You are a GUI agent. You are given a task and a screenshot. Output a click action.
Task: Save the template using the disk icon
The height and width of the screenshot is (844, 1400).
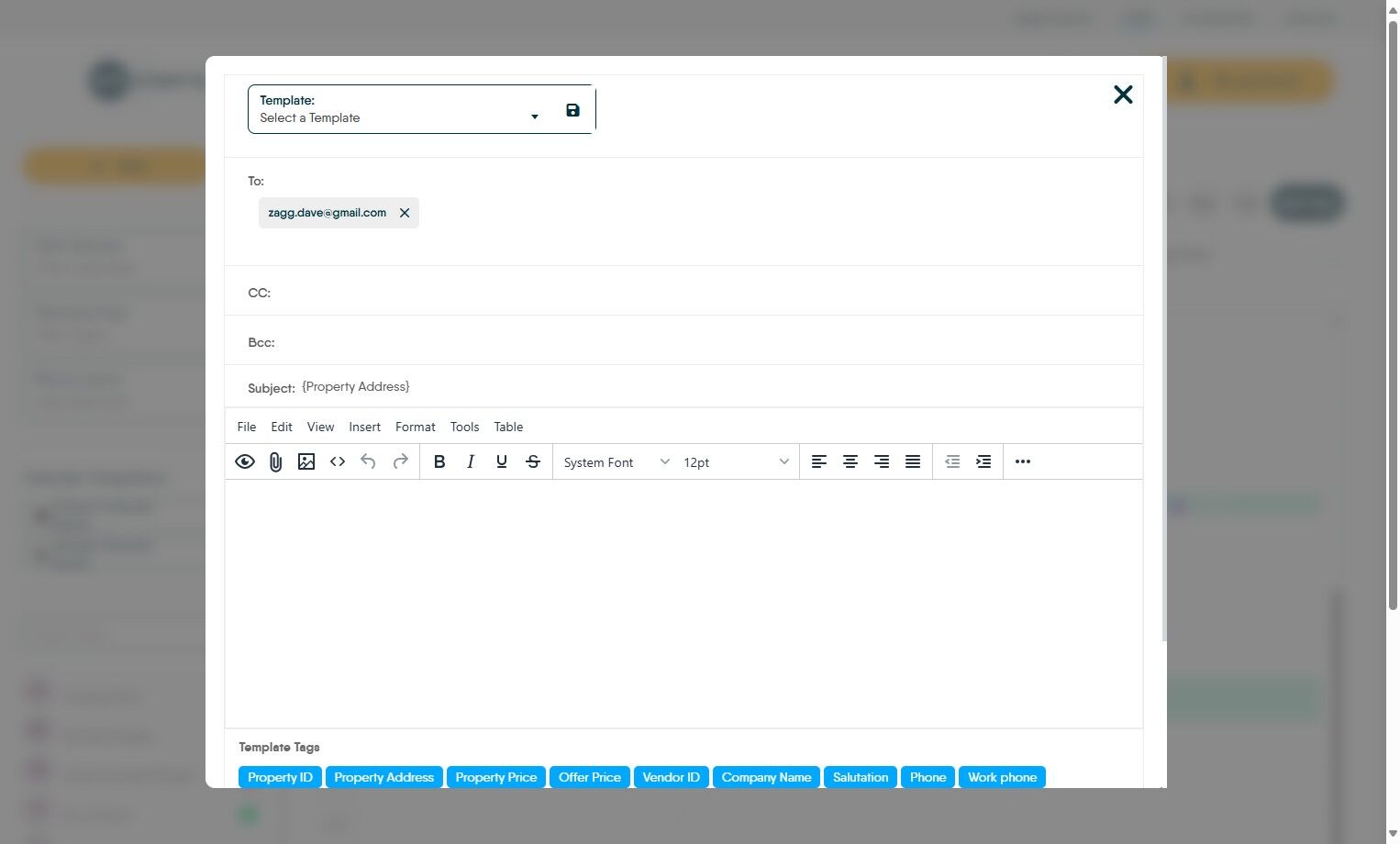572,109
